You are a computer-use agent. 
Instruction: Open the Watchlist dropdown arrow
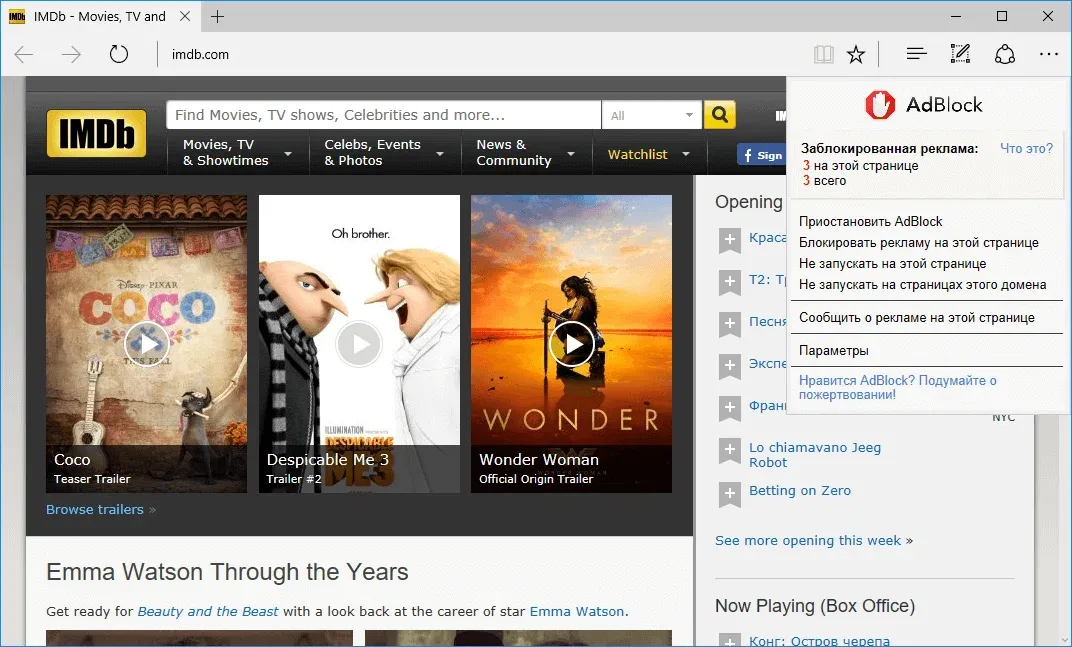(x=686, y=155)
